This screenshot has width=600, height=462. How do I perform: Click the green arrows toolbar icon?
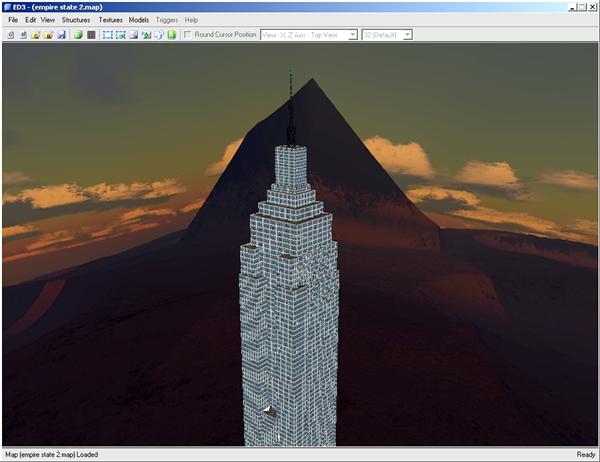tap(146, 35)
